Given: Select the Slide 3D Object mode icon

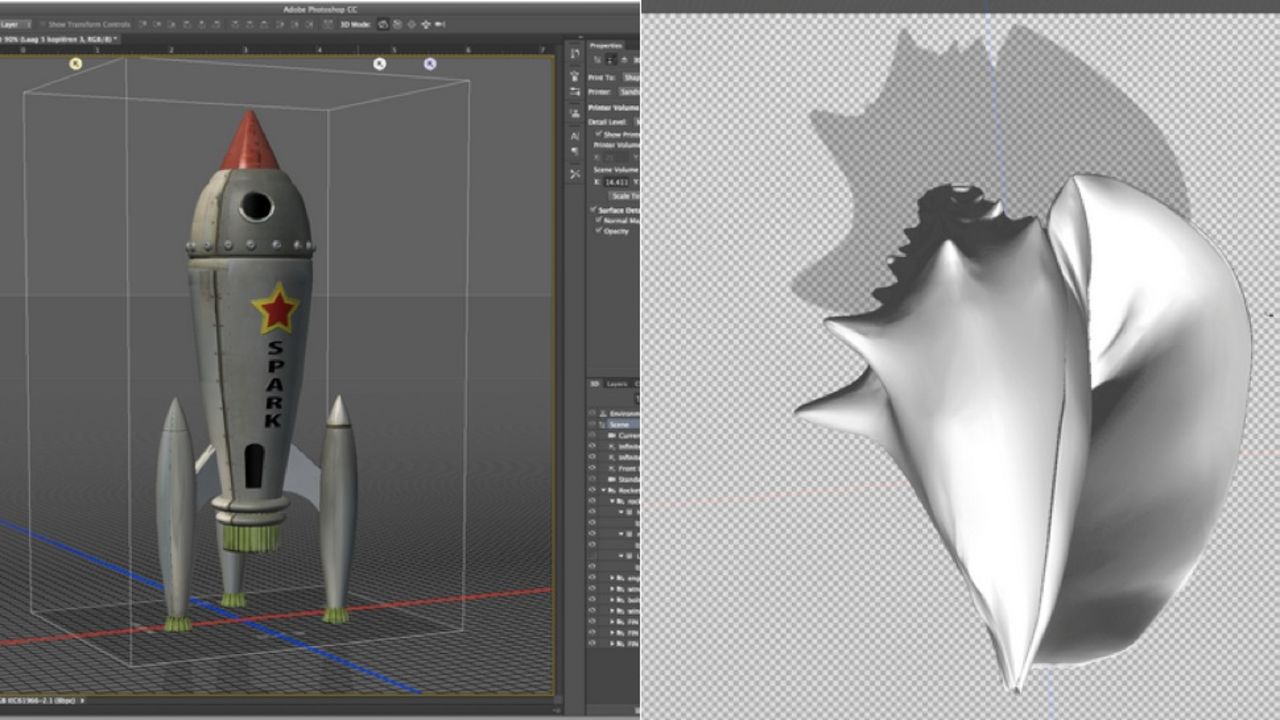Looking at the screenshot, I should (427, 24).
